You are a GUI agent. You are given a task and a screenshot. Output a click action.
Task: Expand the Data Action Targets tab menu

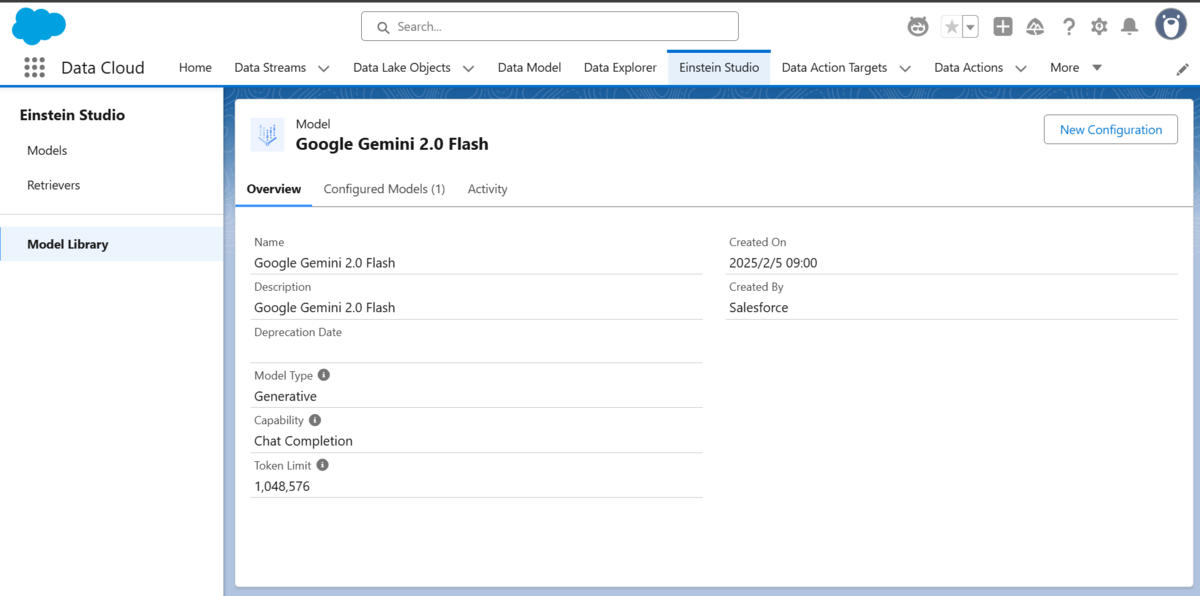[905, 68]
